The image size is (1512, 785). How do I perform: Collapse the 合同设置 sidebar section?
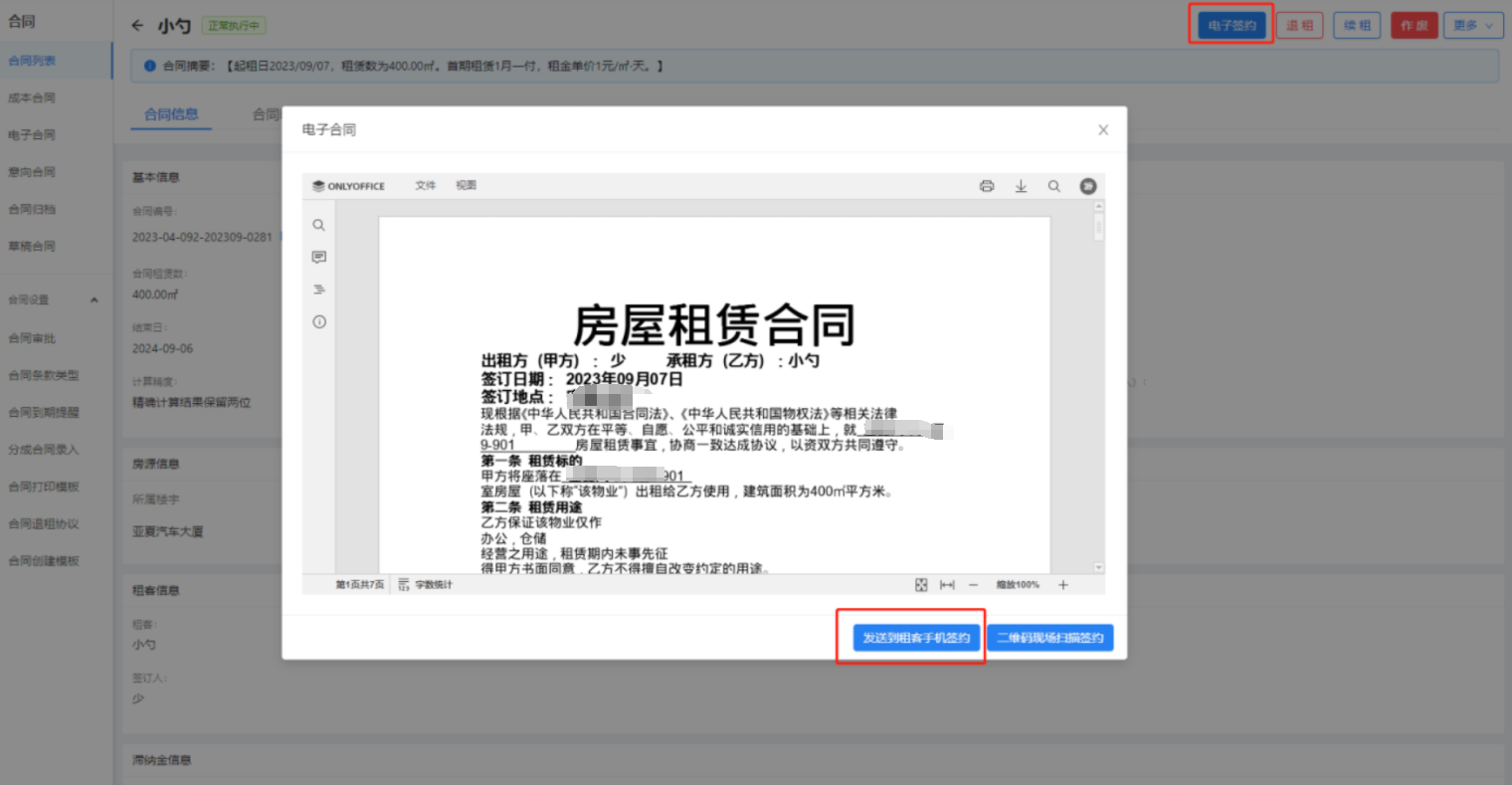[x=94, y=300]
